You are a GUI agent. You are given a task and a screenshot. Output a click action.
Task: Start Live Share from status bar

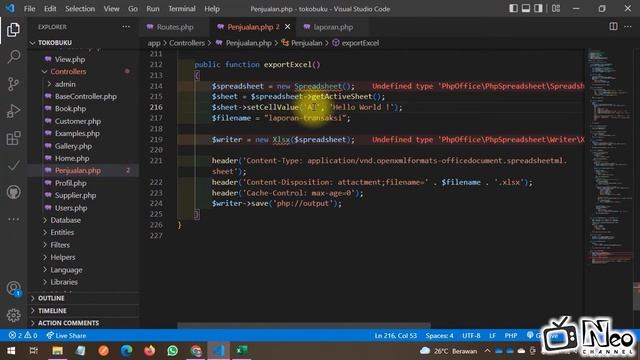click(66, 336)
